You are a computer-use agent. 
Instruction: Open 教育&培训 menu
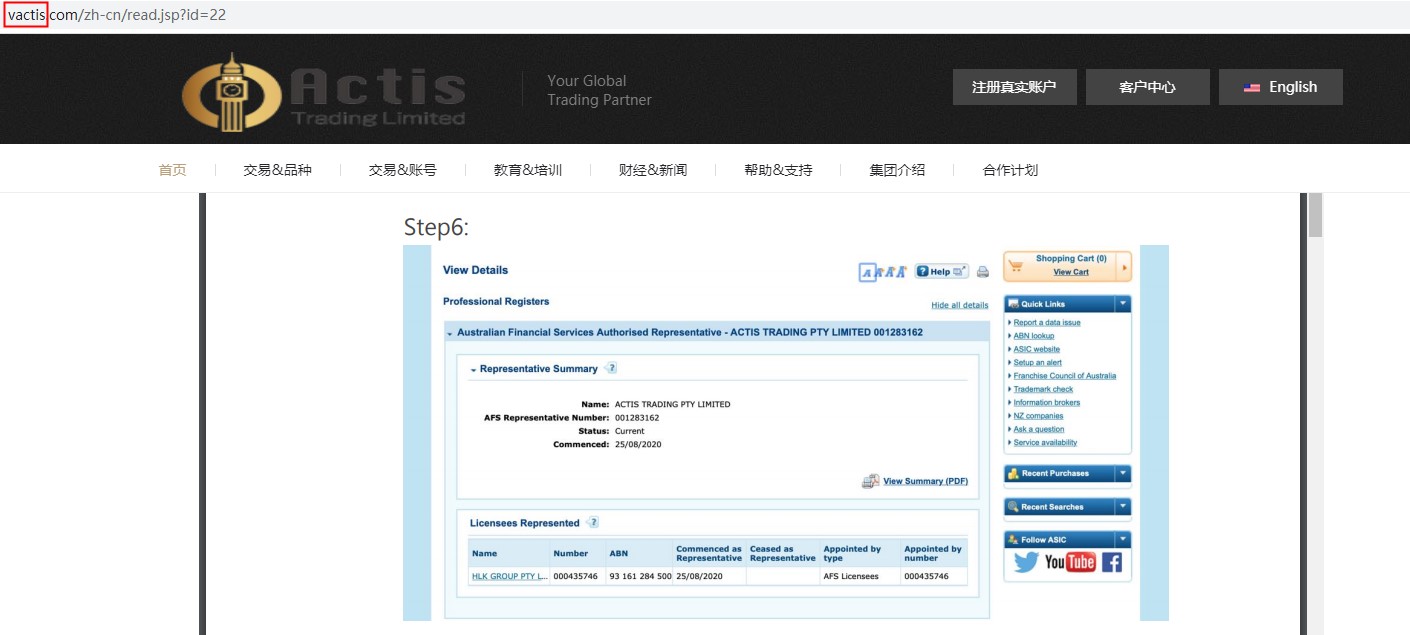[x=528, y=170]
